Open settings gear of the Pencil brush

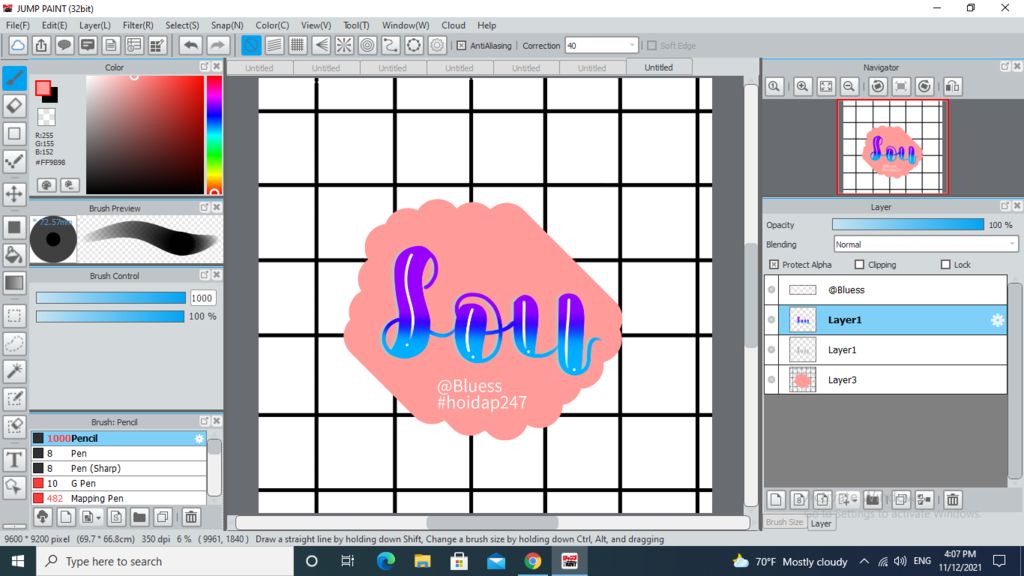199,438
